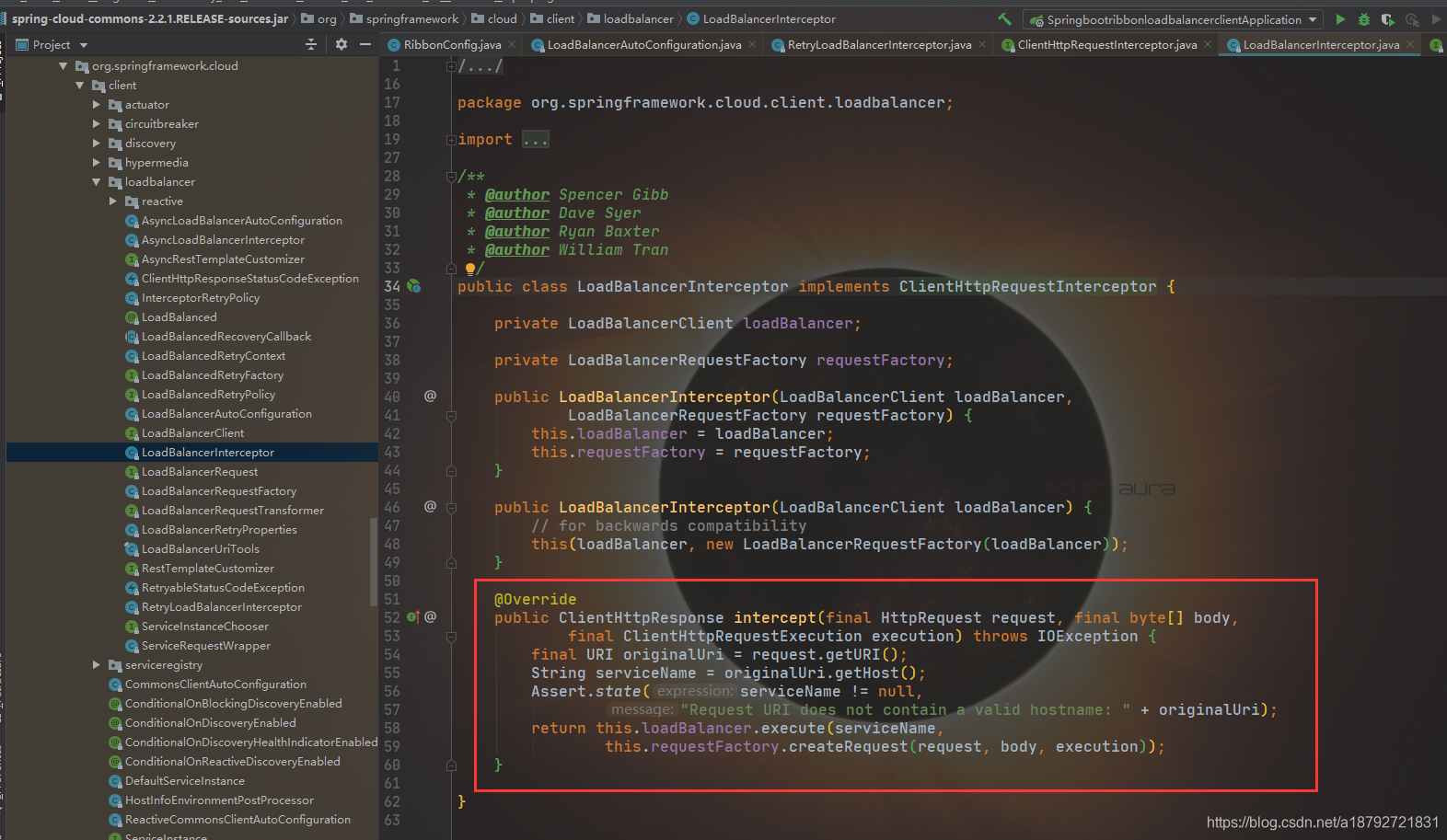Expand the serviceregistry package

coord(97,665)
